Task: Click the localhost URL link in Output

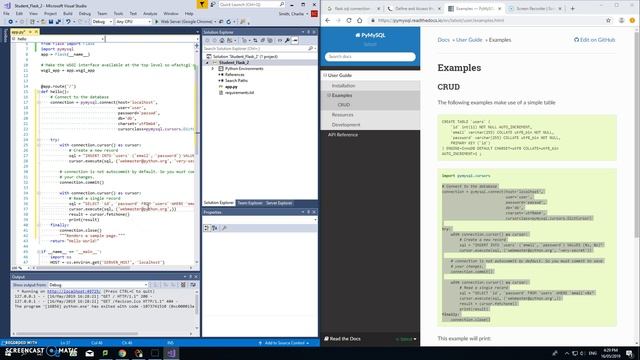Action: (x=73, y=291)
